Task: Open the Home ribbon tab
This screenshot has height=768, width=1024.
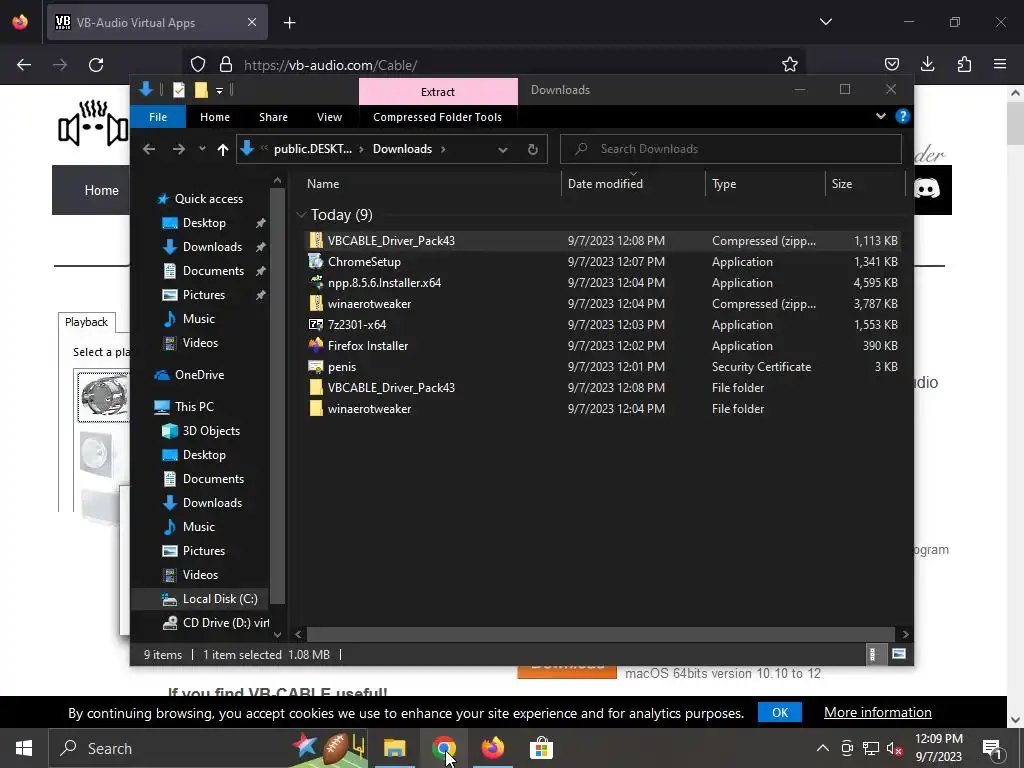Action: tap(215, 117)
